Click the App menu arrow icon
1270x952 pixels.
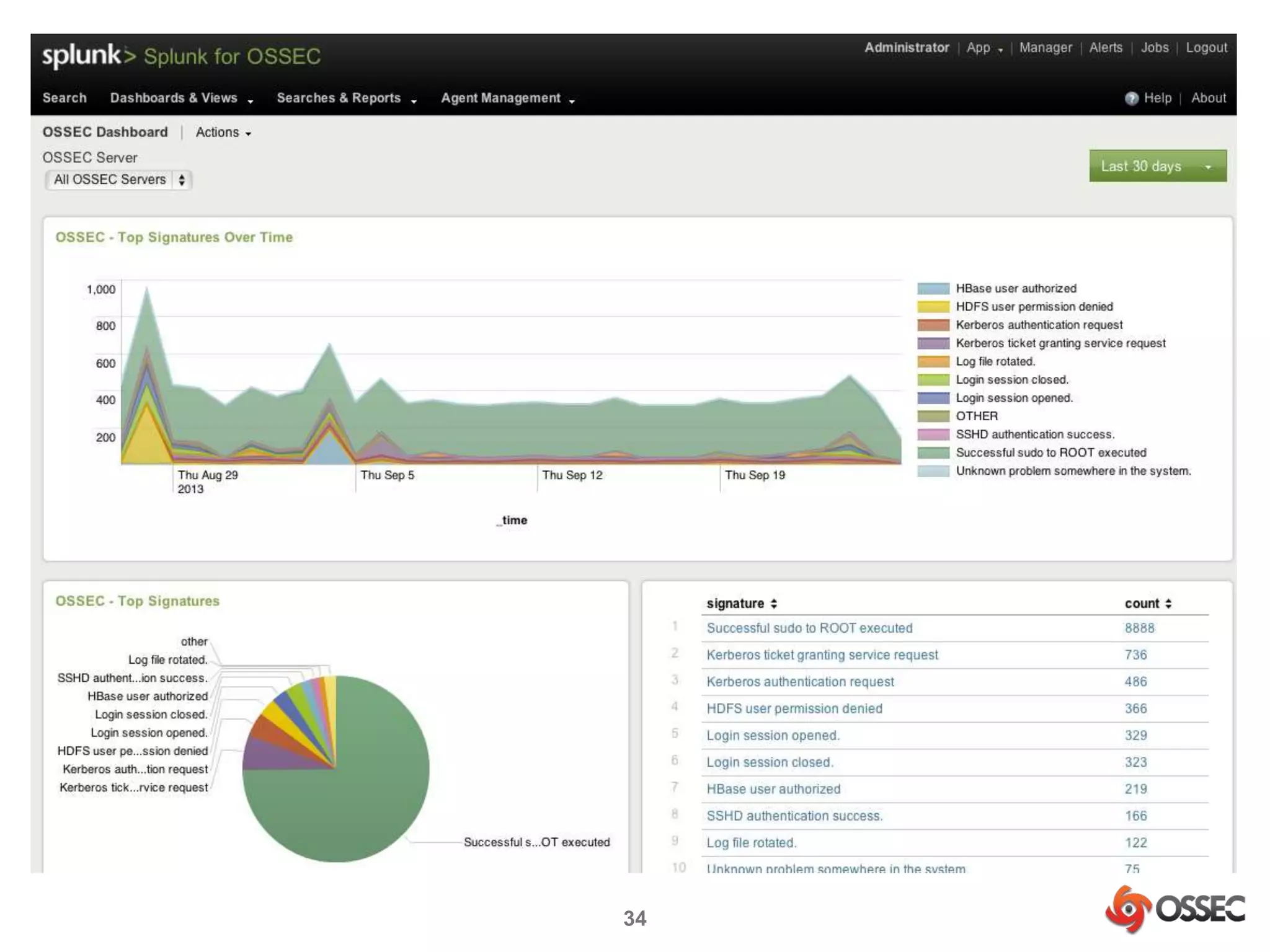click(1000, 50)
